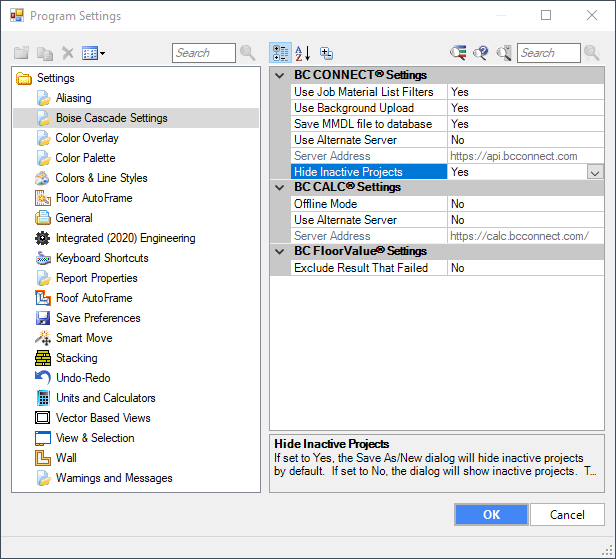Click the Undo-Redo arrow icon

(x=43, y=378)
